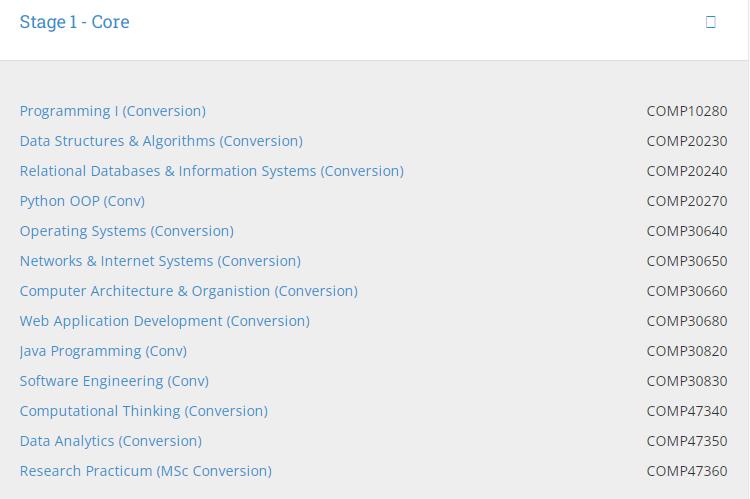The image size is (750, 499).
Task: Open the Python OOP (Conv) module
Action: (82, 201)
